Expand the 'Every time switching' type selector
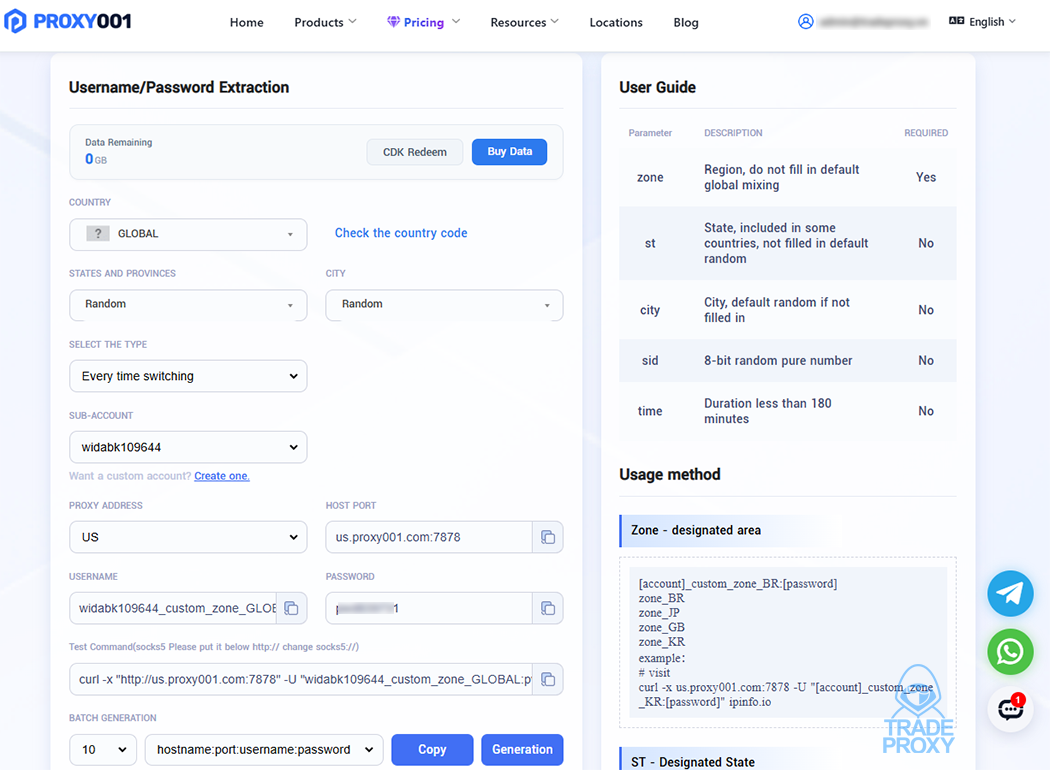The image size is (1050, 770). (188, 376)
